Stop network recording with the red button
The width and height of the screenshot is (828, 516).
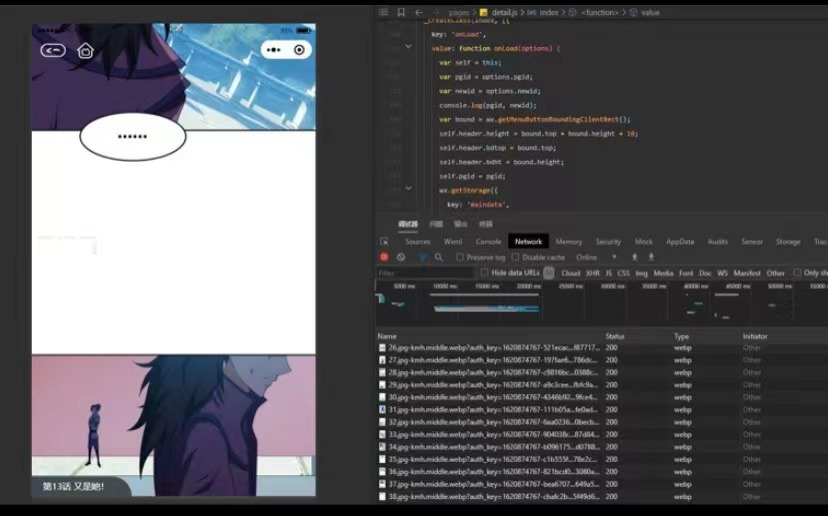click(x=384, y=257)
